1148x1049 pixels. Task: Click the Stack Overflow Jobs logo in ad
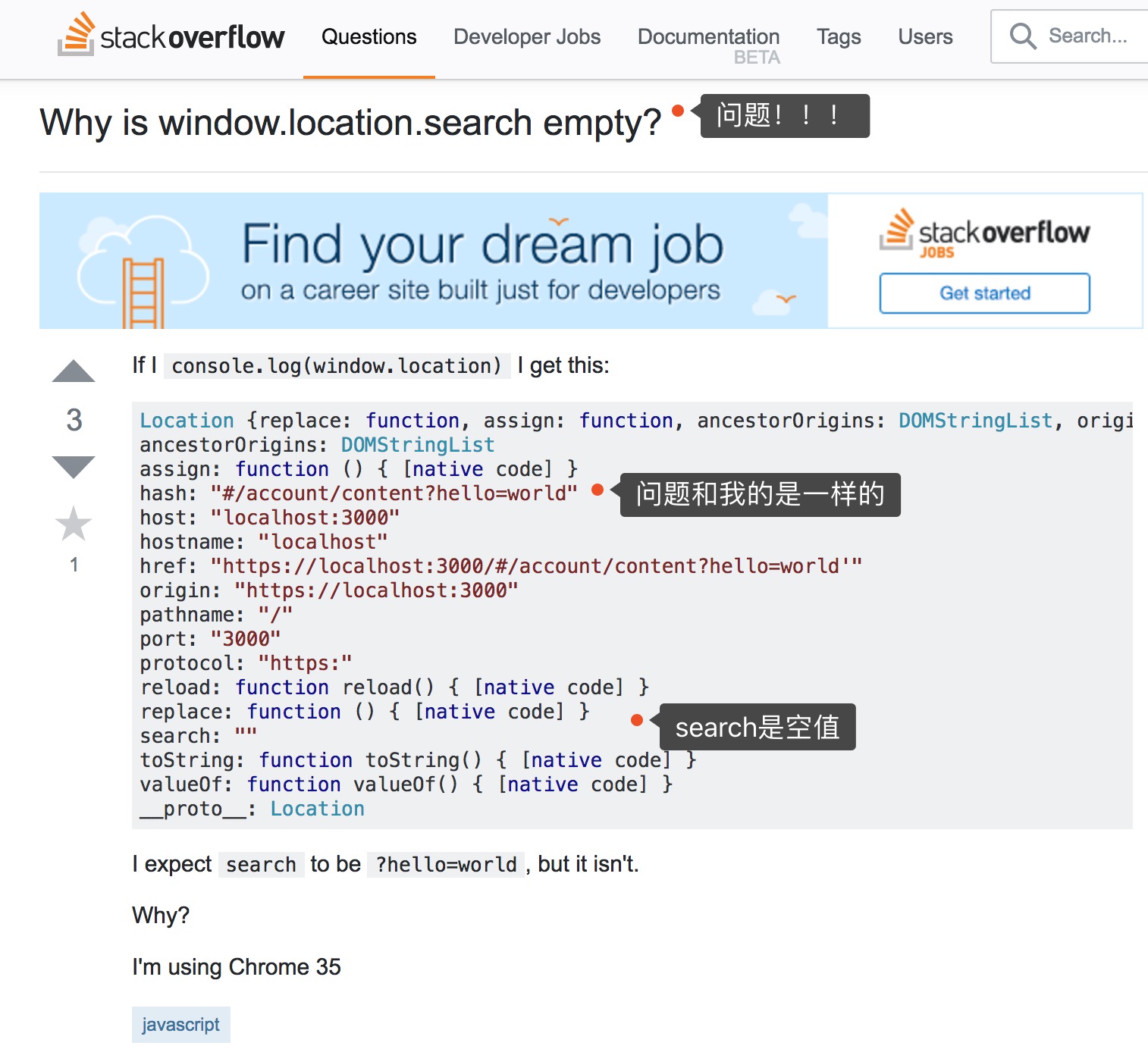(984, 233)
